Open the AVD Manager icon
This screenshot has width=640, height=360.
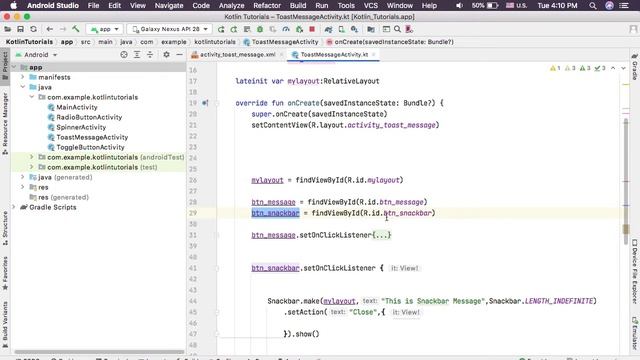click(341, 29)
